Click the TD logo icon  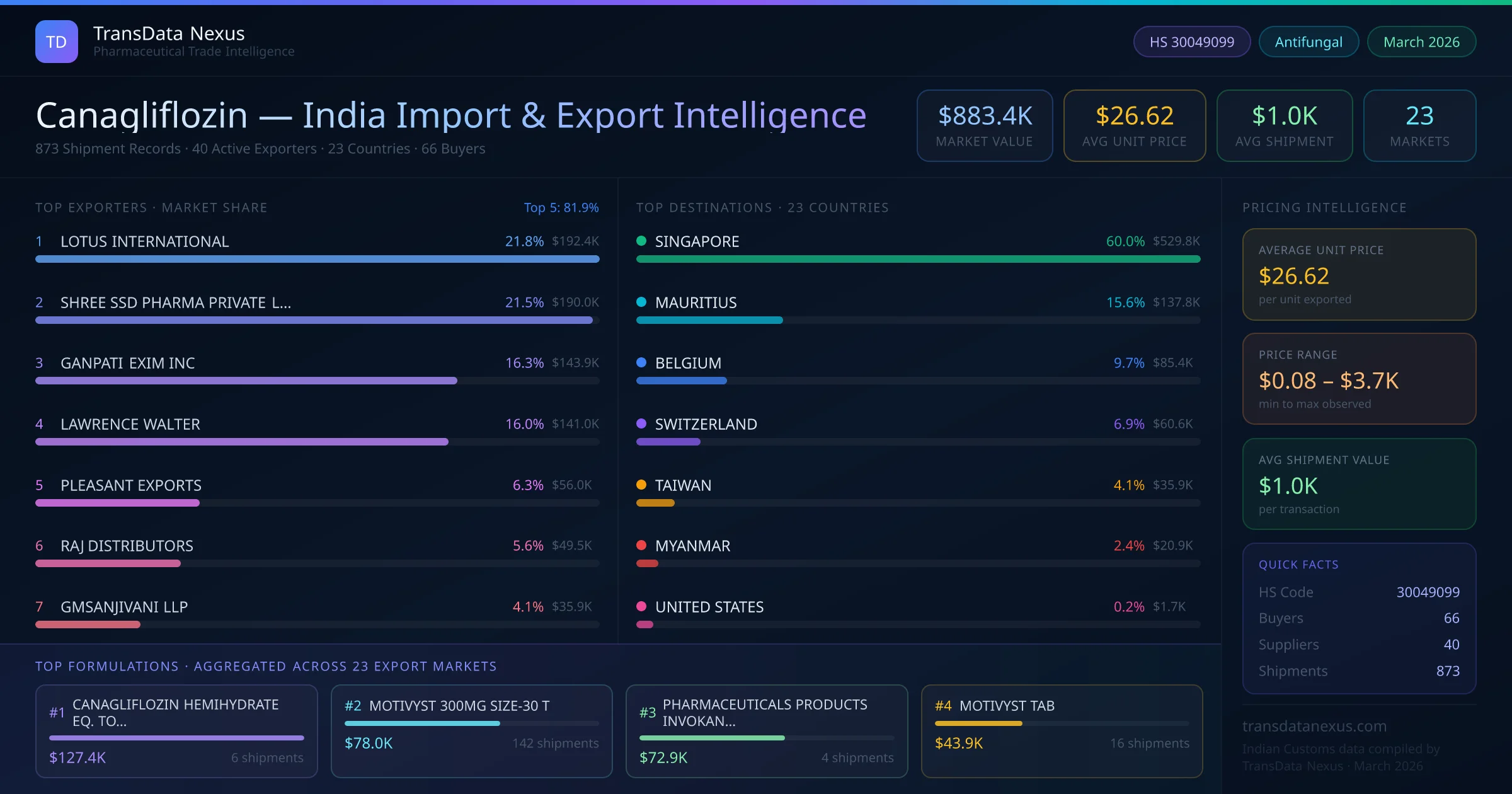point(57,41)
